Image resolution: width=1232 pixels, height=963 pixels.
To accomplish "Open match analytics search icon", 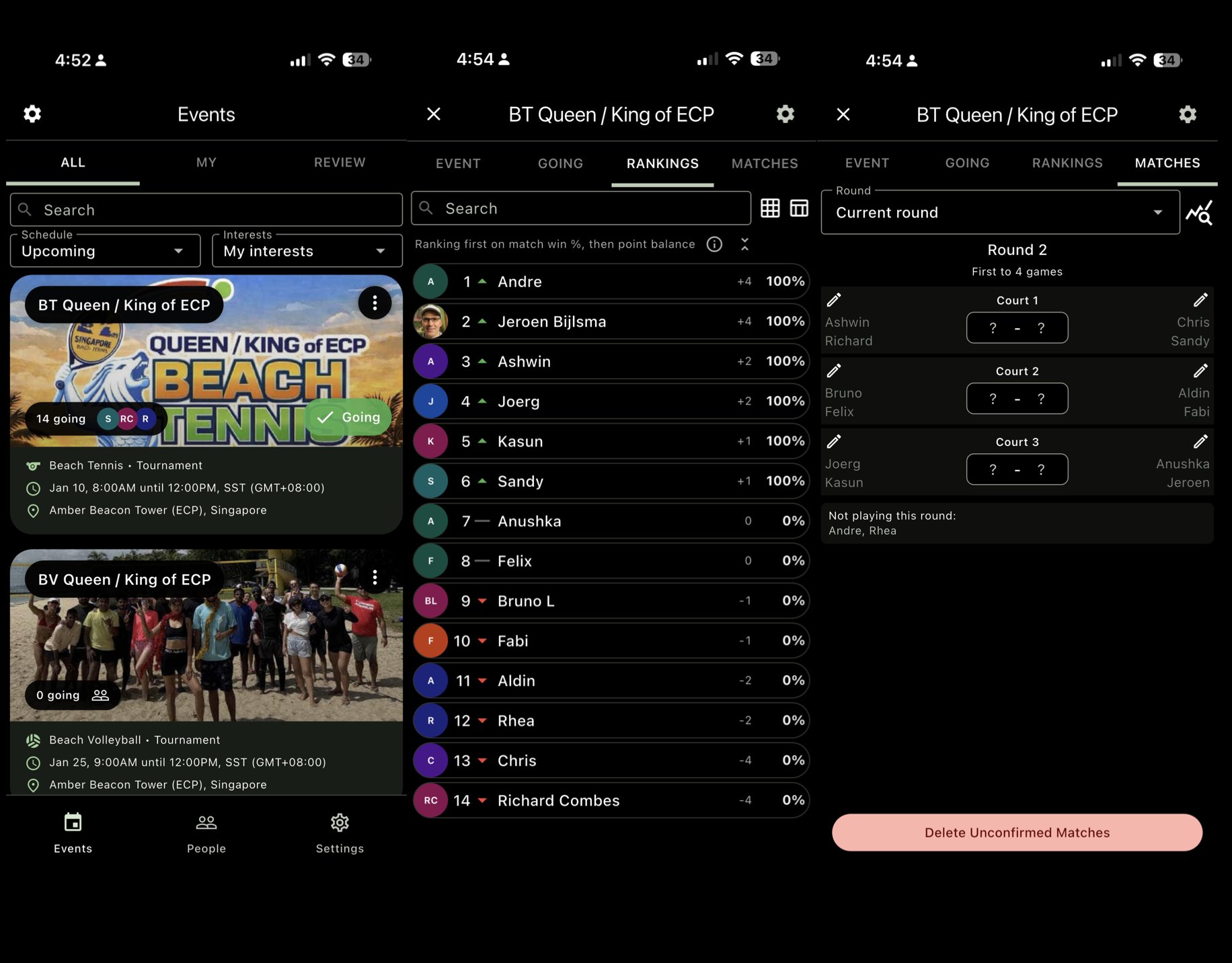I will tap(1199, 213).
